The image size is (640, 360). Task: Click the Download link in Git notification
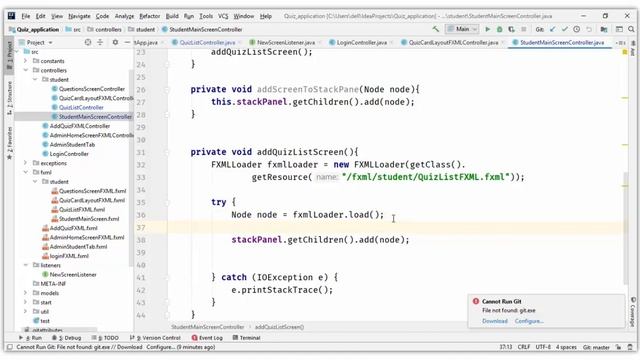pyautogui.click(x=495, y=321)
